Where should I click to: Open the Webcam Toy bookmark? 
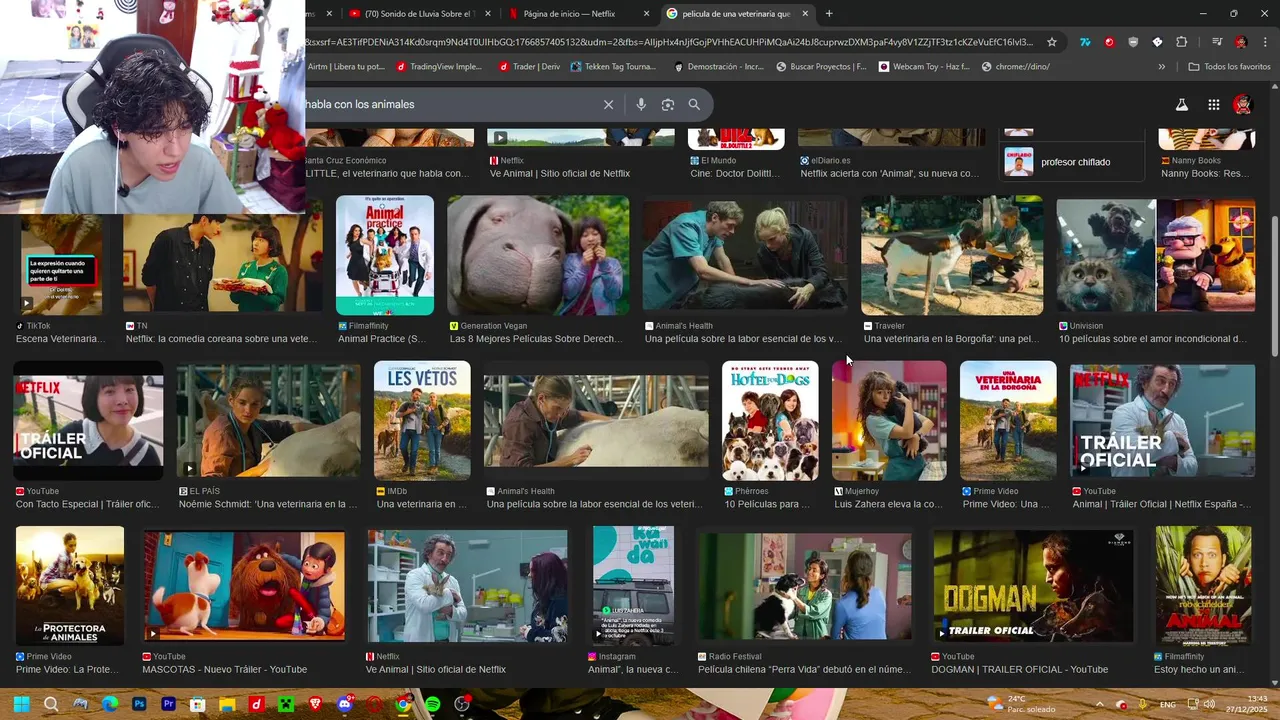(x=924, y=67)
